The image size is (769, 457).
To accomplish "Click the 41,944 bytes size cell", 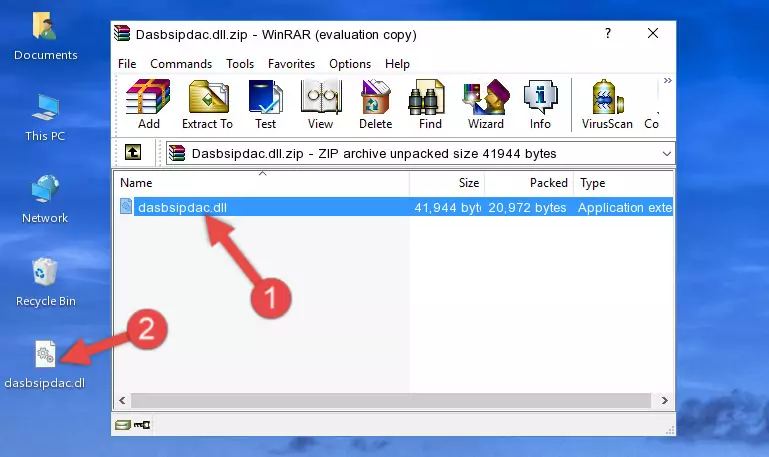I will [447, 207].
